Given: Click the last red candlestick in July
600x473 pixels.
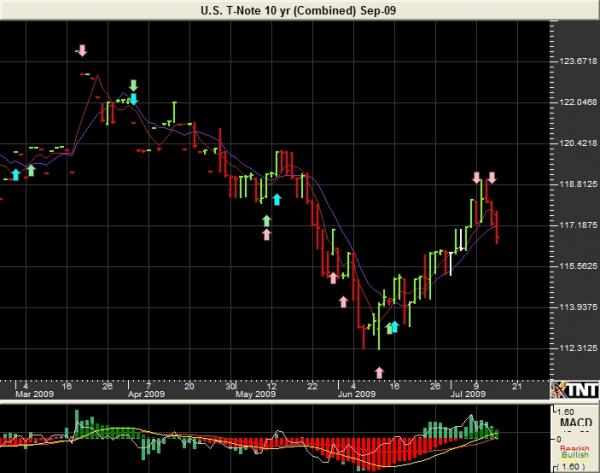Looking at the screenshot, I should [497, 226].
